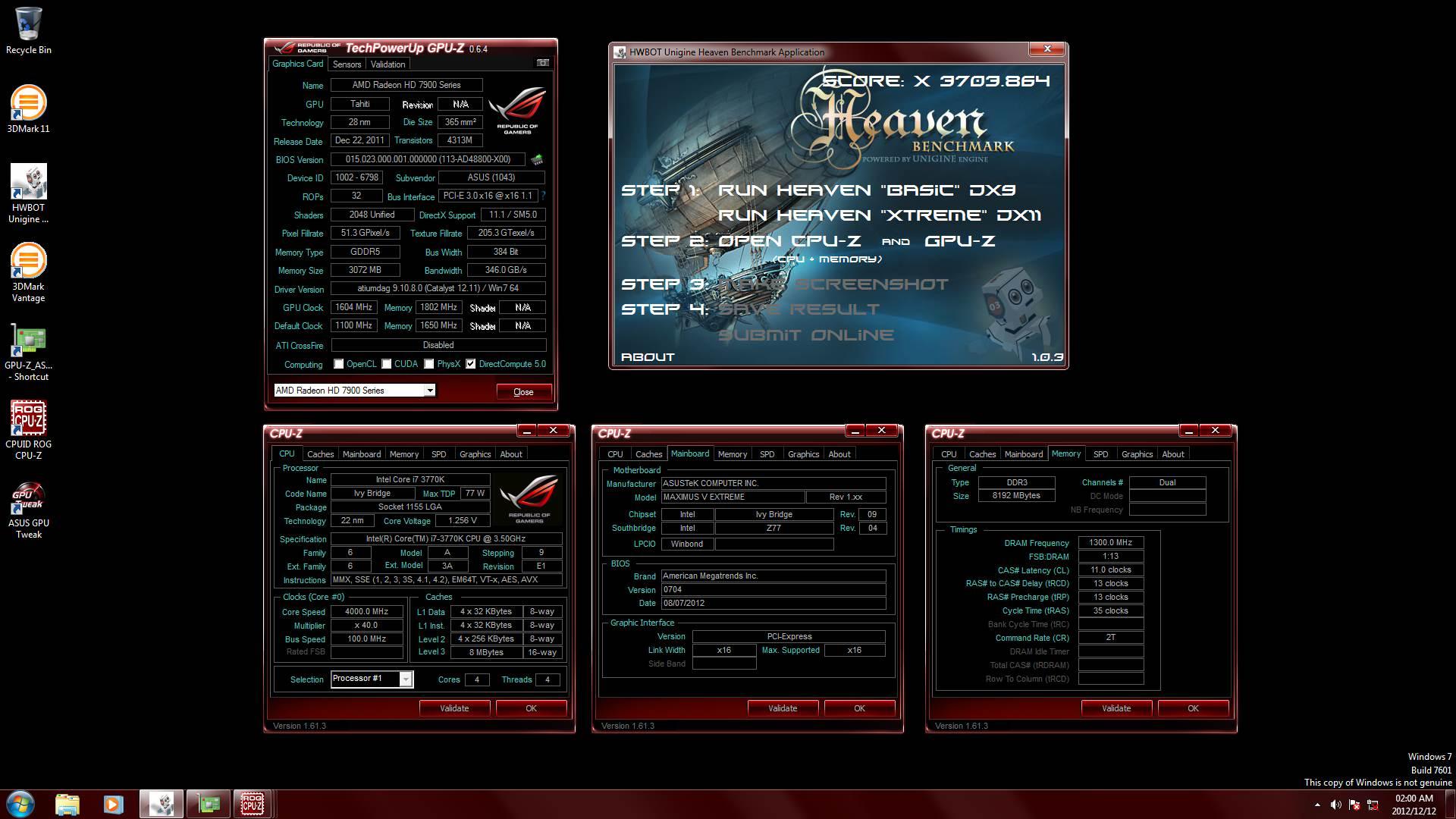Open About tab in the CPU-Z CPU window

click(511, 454)
